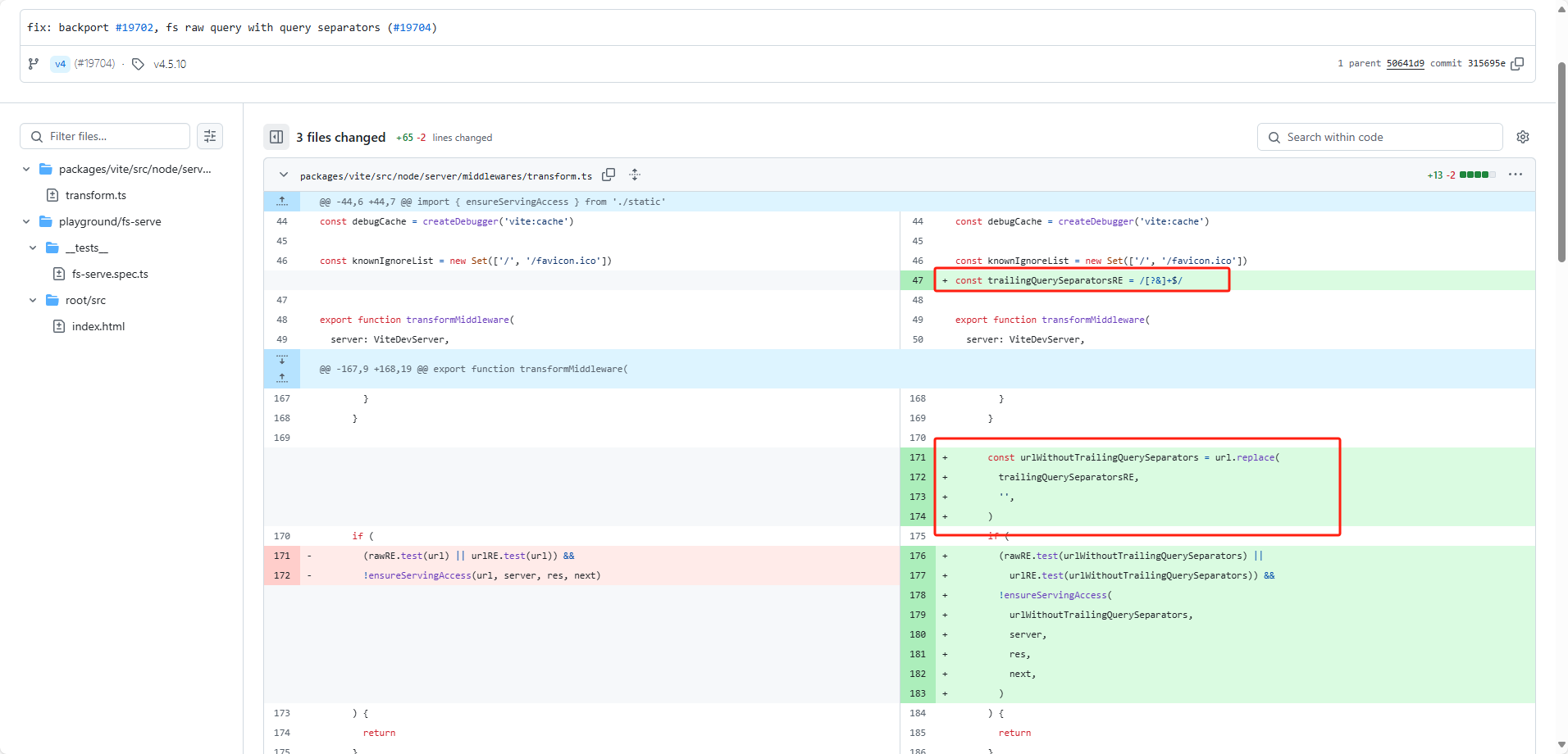The height and width of the screenshot is (754, 1568).
Task: Open the transform.ts more options menu
Action: 1516,175
